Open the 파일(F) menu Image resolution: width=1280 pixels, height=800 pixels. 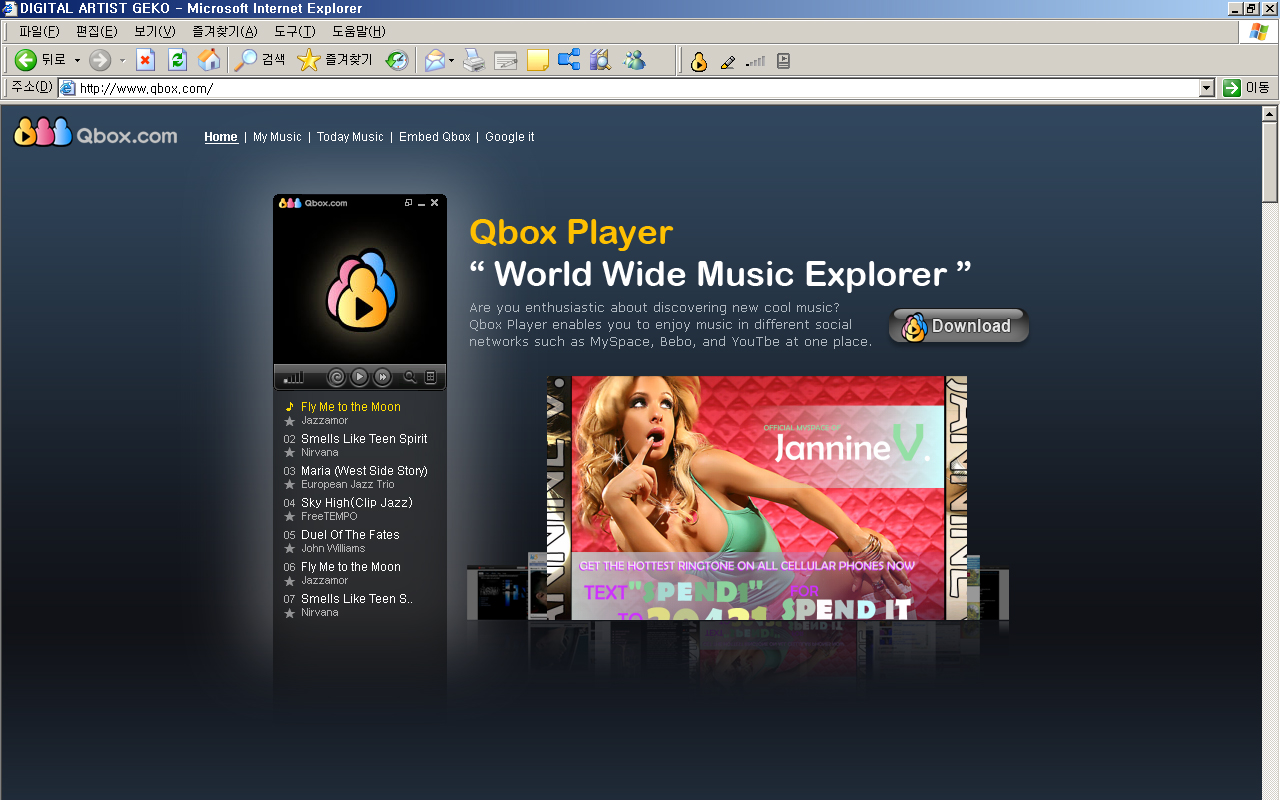pyautogui.click(x=39, y=31)
